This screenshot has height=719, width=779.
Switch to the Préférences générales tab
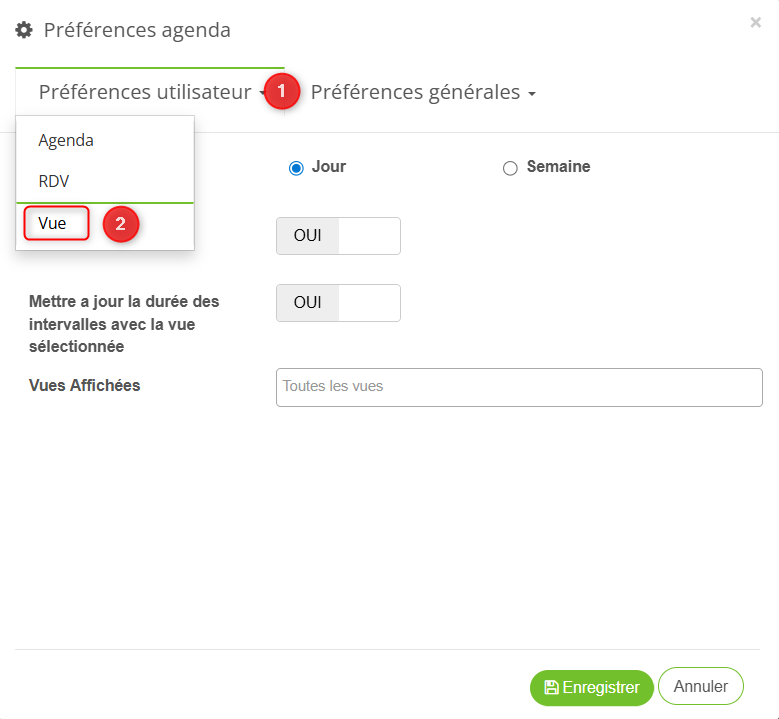pos(415,92)
